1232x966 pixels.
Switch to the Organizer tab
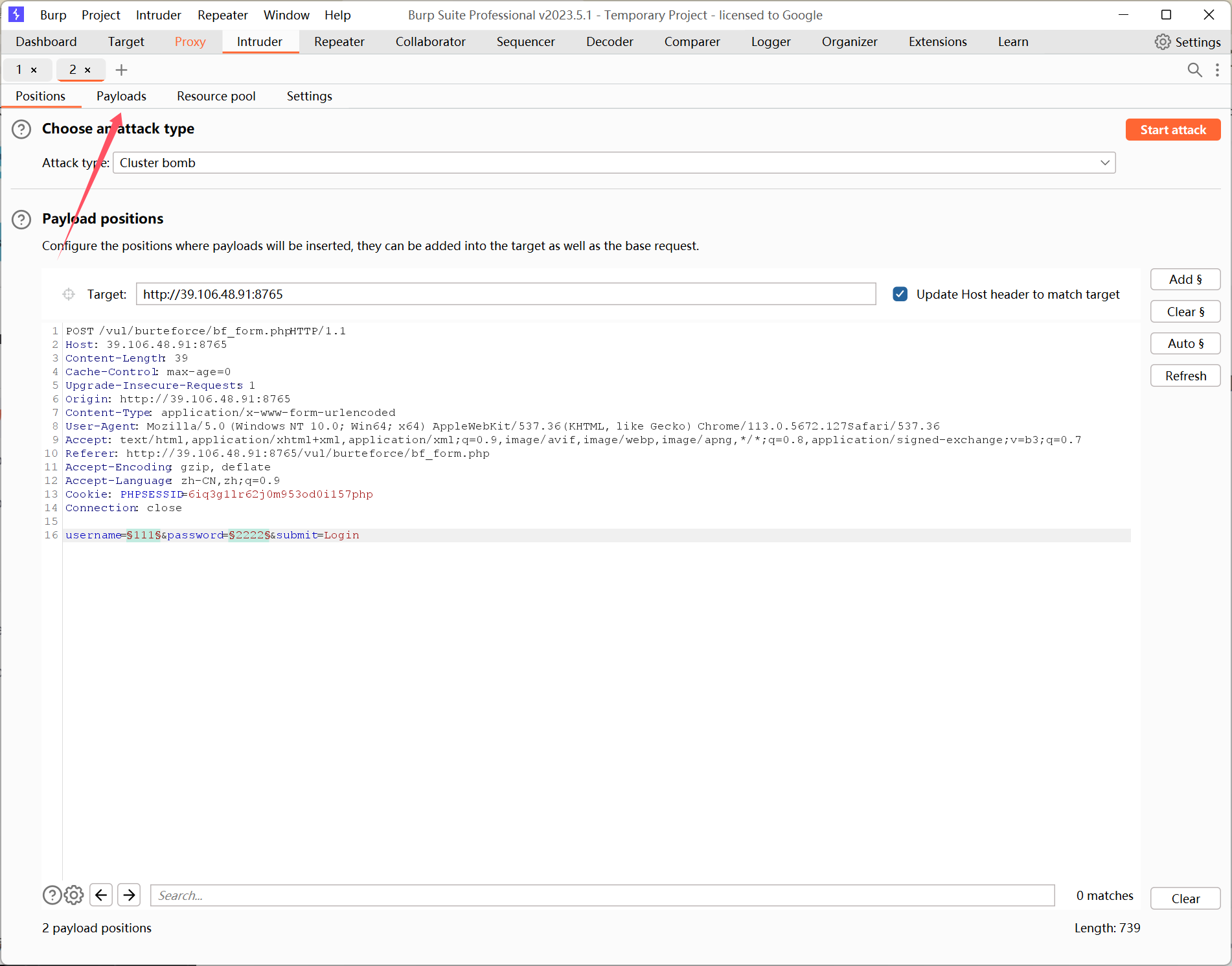tap(850, 42)
